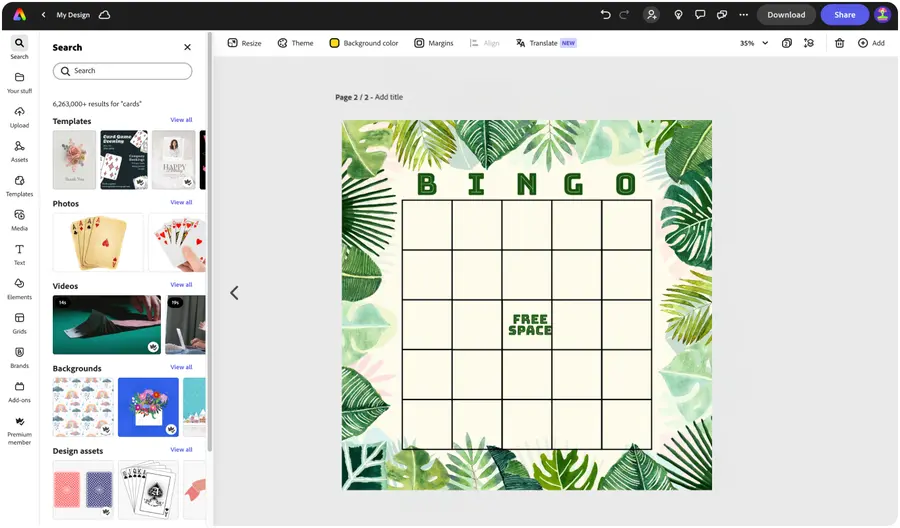Image resolution: width=900 pixels, height=528 pixels.
Task: Click the Add page button
Action: (x=871, y=43)
